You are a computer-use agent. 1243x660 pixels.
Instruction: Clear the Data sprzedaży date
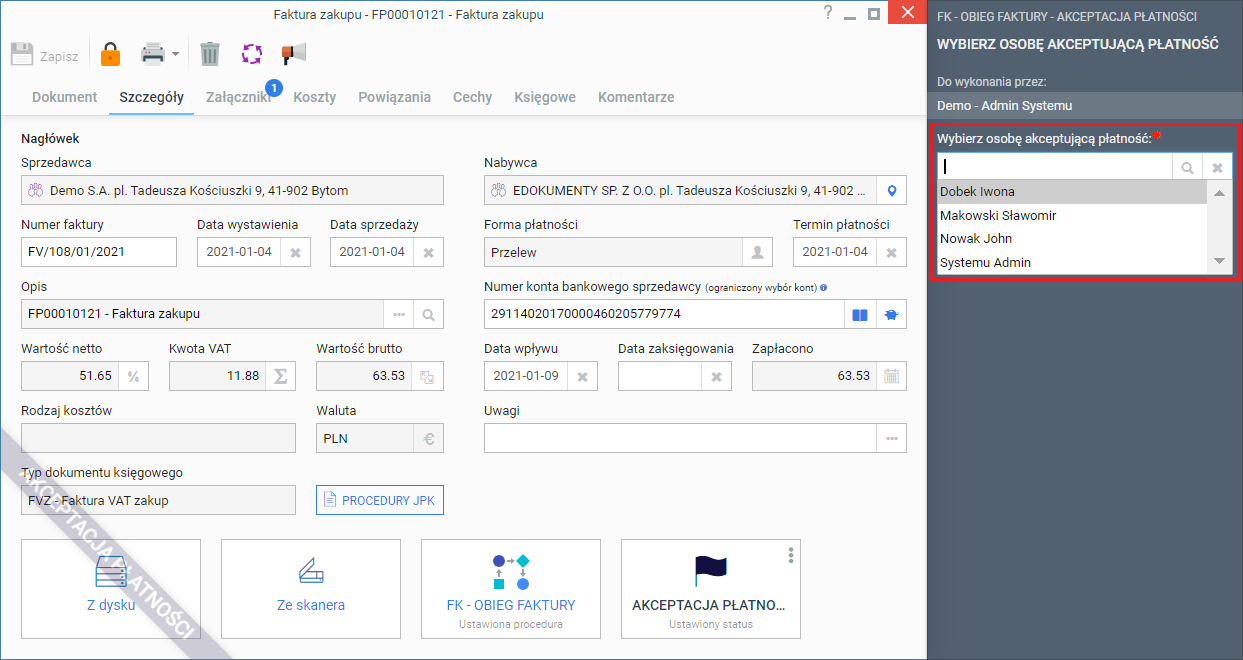[x=428, y=252]
